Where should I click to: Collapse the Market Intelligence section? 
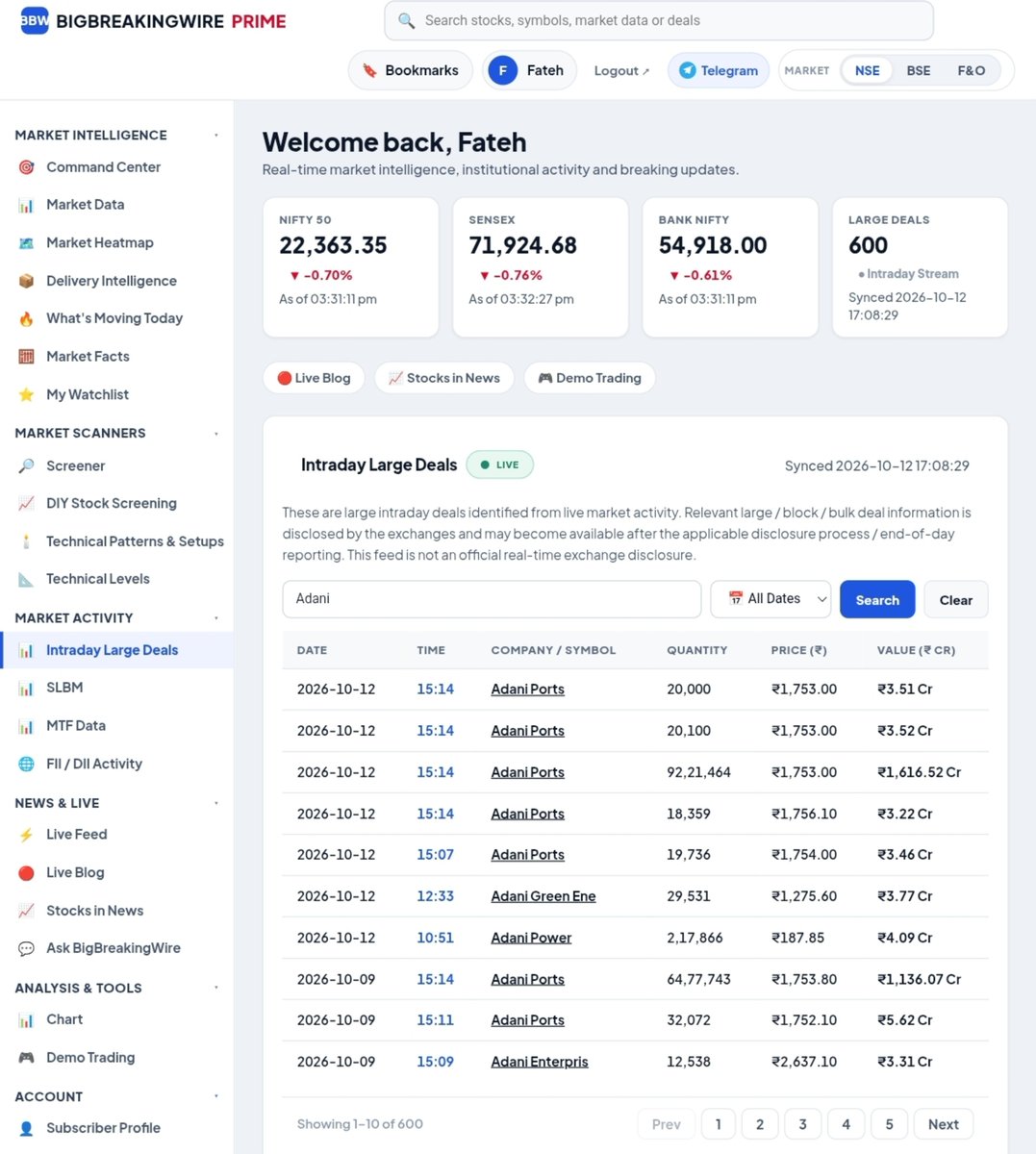pos(215,136)
